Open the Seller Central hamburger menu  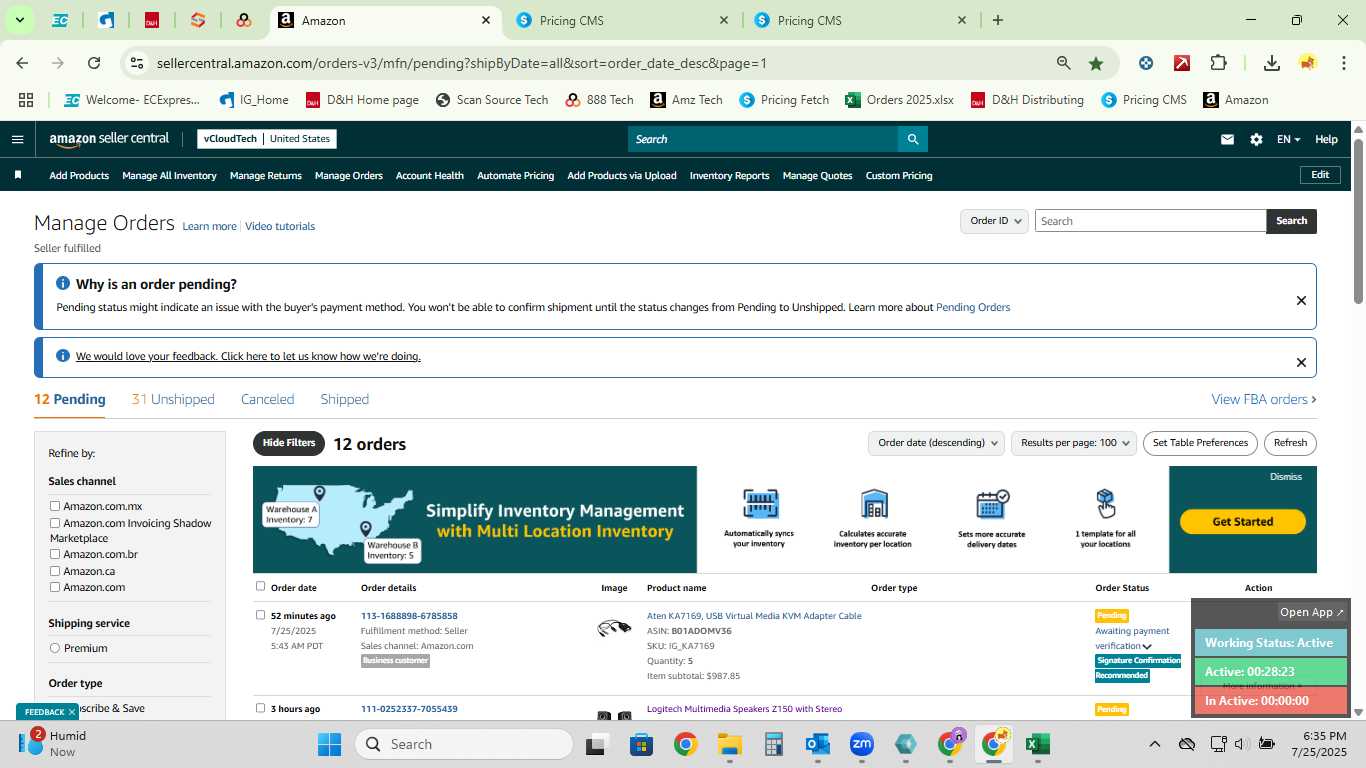tap(17, 139)
